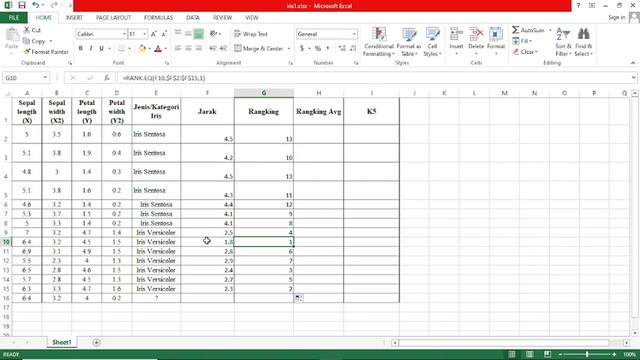Open the Auto Fill Options button

tap(299, 298)
